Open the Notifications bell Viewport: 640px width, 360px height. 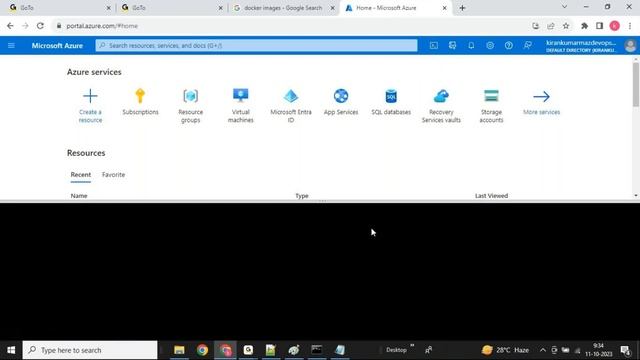(471, 45)
